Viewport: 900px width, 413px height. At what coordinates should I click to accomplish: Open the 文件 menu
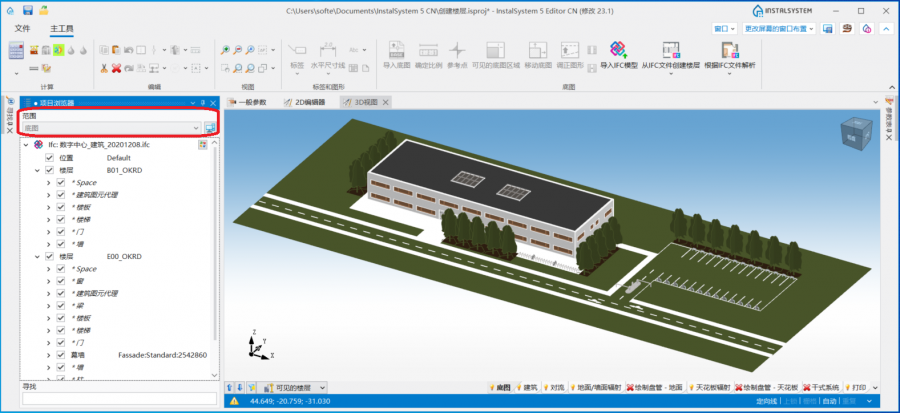[23, 29]
